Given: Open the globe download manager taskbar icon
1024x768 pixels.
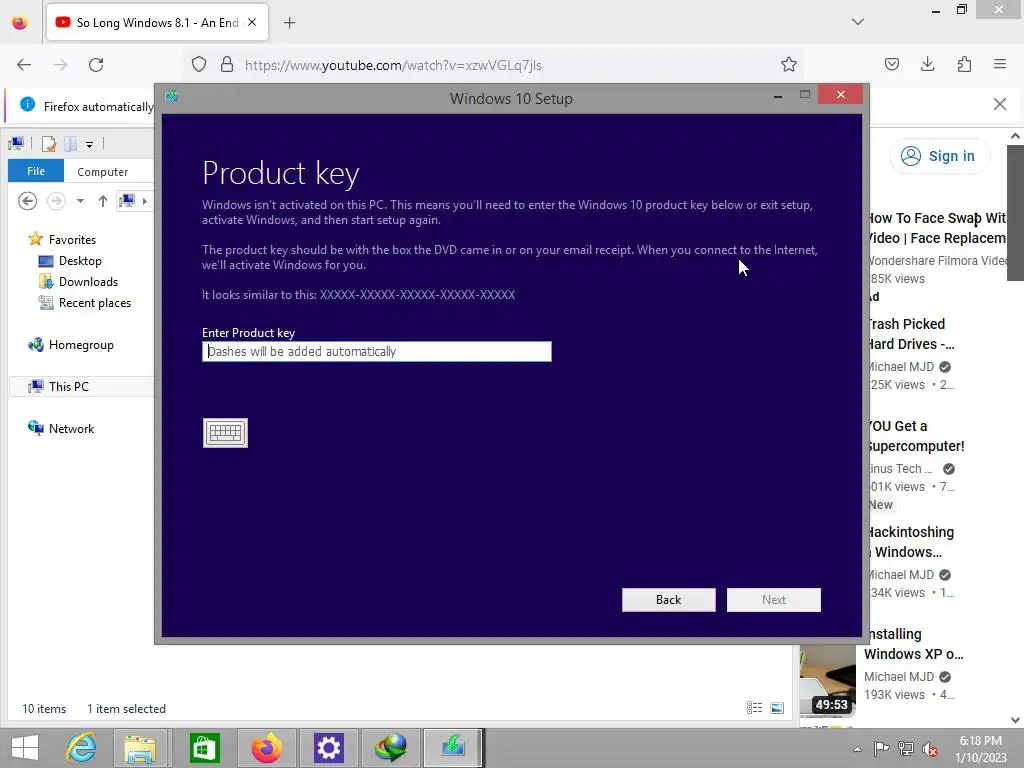Looking at the screenshot, I should 391,748.
